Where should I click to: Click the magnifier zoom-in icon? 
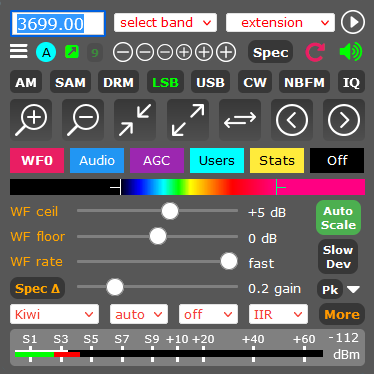point(31,120)
